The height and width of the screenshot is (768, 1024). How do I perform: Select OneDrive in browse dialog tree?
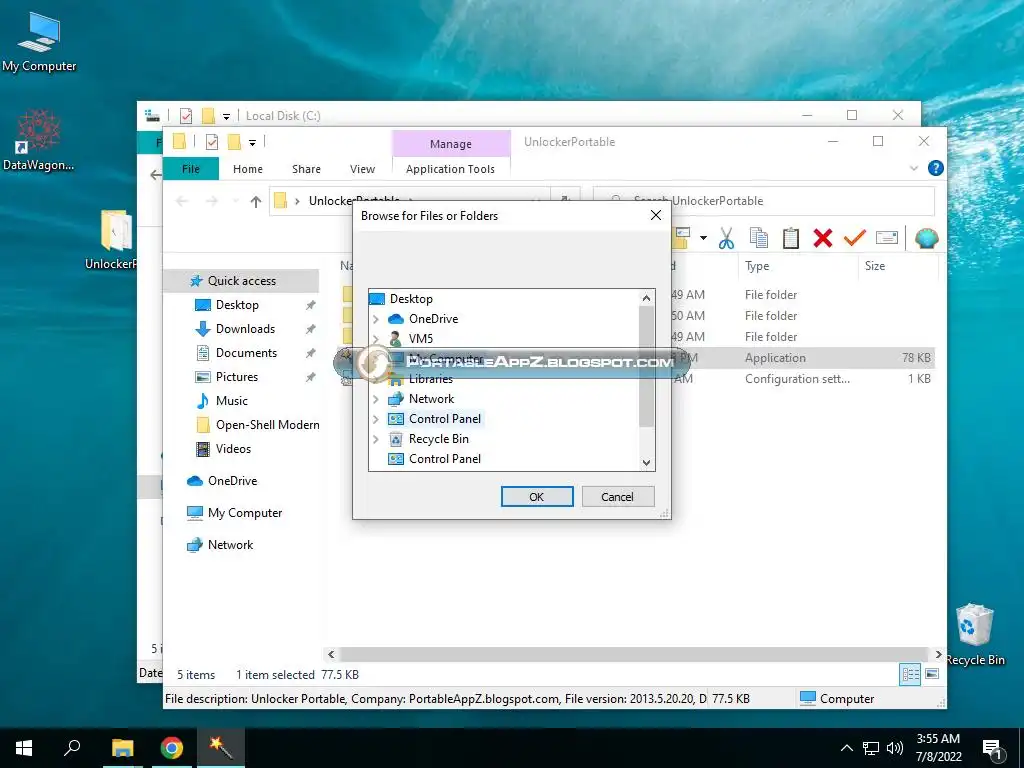433,319
